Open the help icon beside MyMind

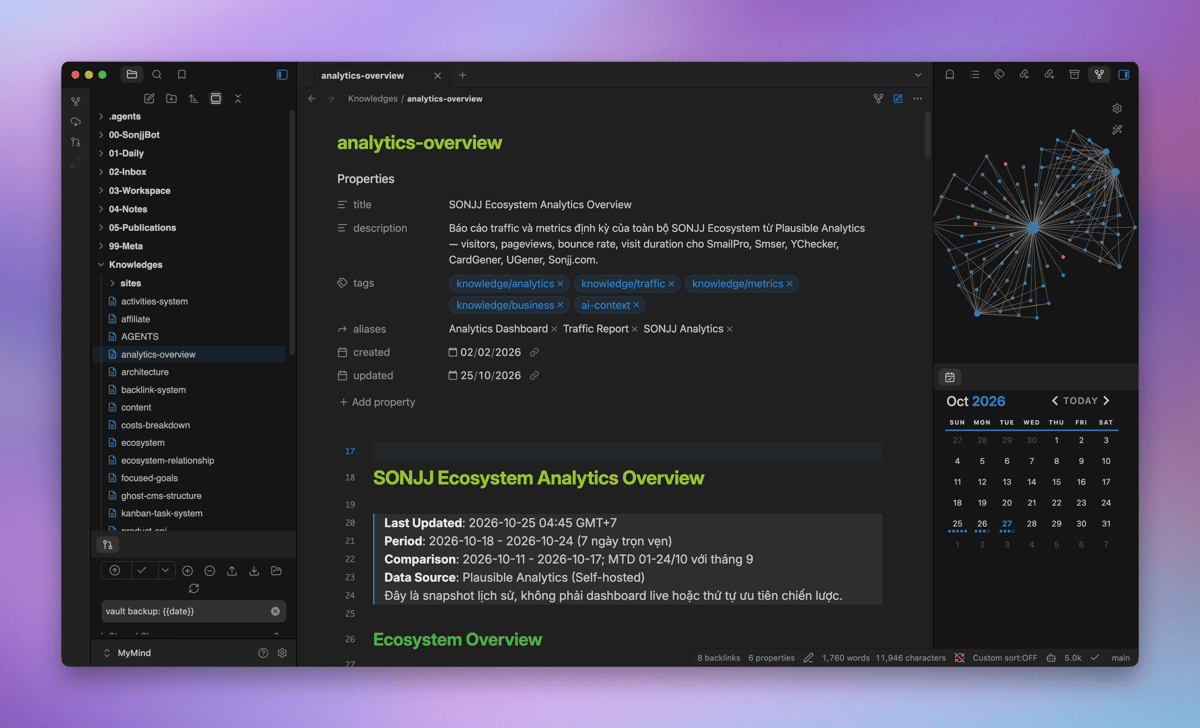tap(263, 653)
